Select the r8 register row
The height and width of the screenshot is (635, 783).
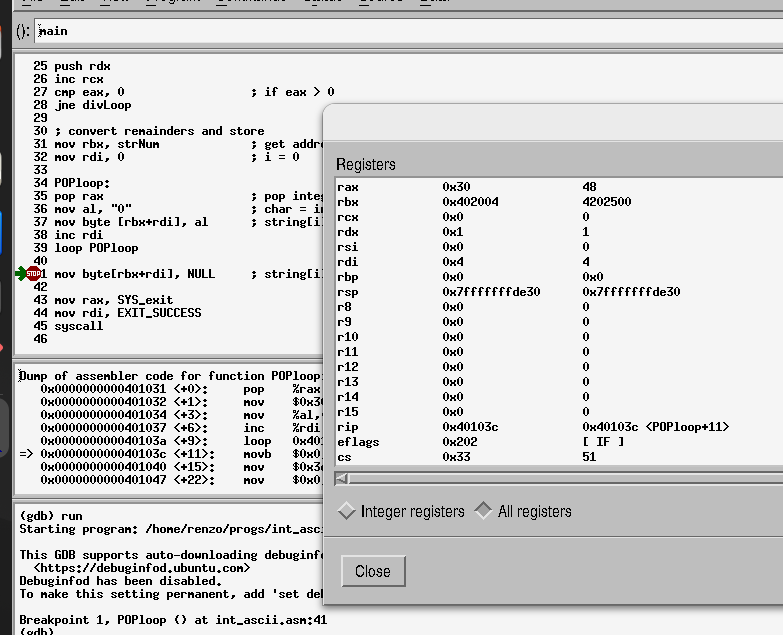click(x=559, y=307)
